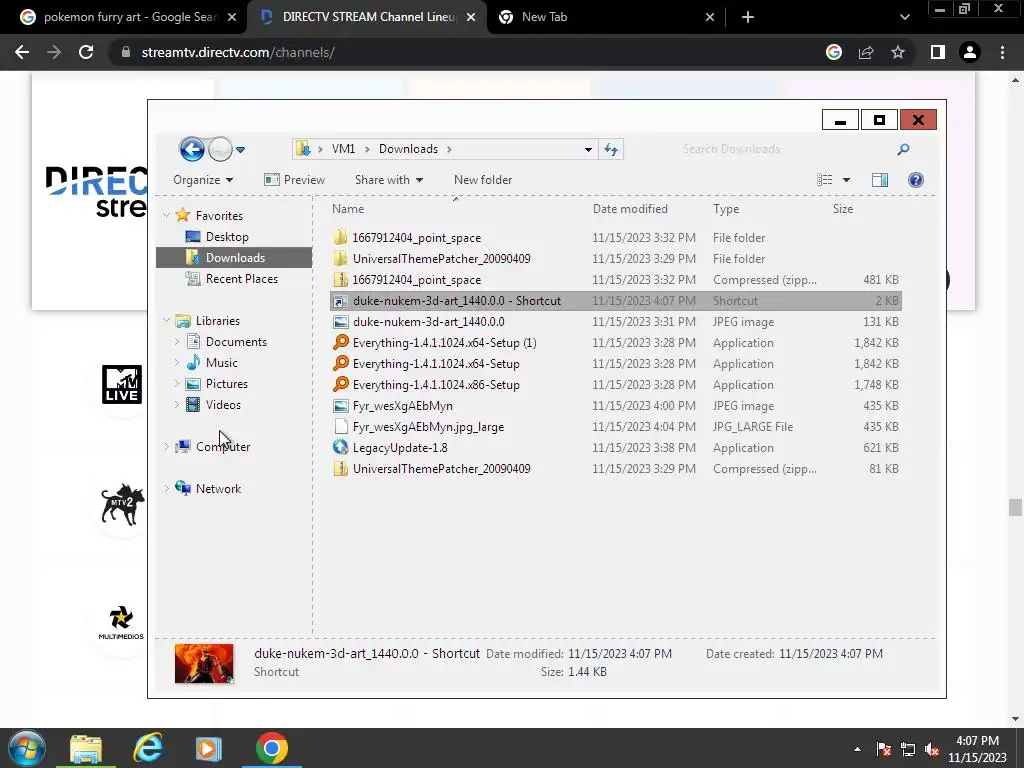Screen dimensions: 1024x768
Task: Bookmark this page with the star icon
Action: click(898, 52)
